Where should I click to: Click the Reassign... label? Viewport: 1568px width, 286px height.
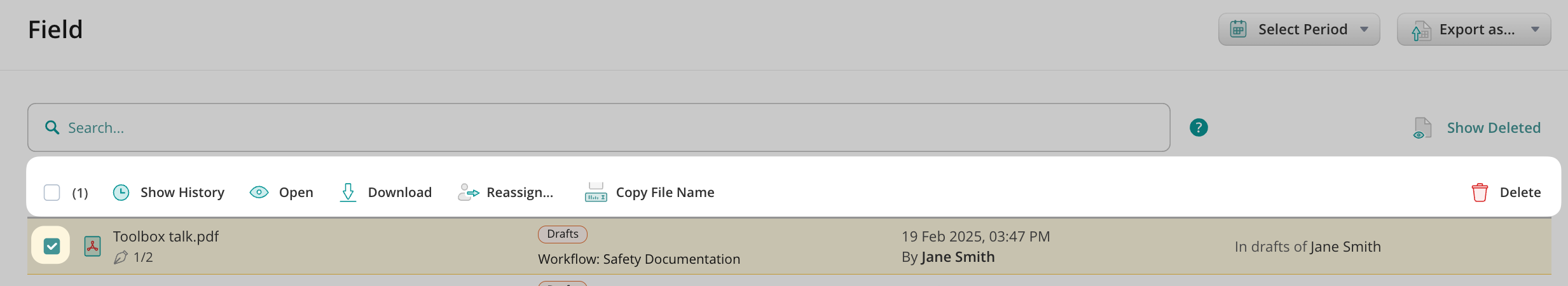point(519,193)
